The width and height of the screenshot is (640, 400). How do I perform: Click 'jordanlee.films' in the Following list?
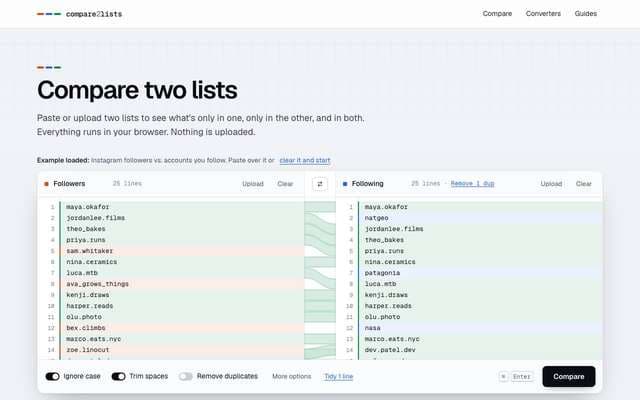[x=394, y=229]
